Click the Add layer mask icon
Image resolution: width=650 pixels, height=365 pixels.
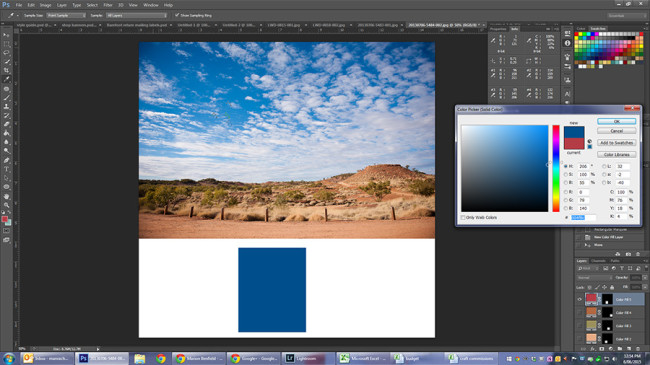coord(602,349)
